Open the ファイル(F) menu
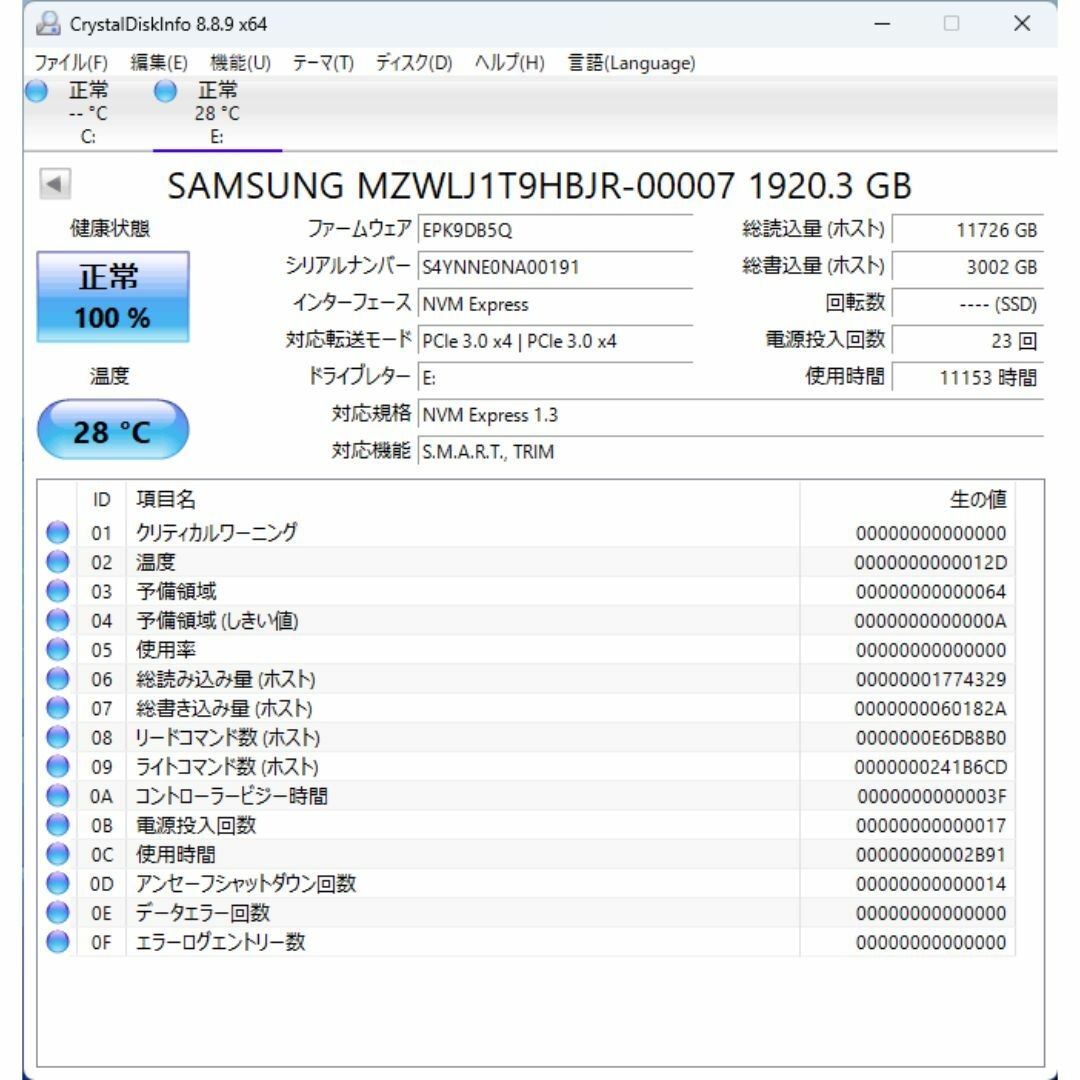The width and height of the screenshot is (1080, 1080). [x=71, y=63]
